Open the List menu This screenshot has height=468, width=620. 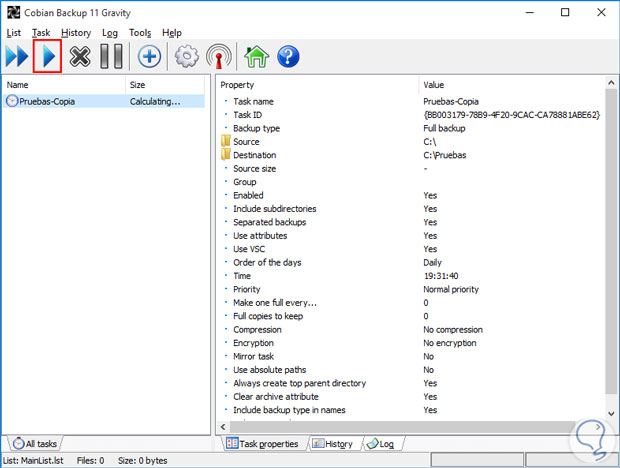tap(13, 33)
